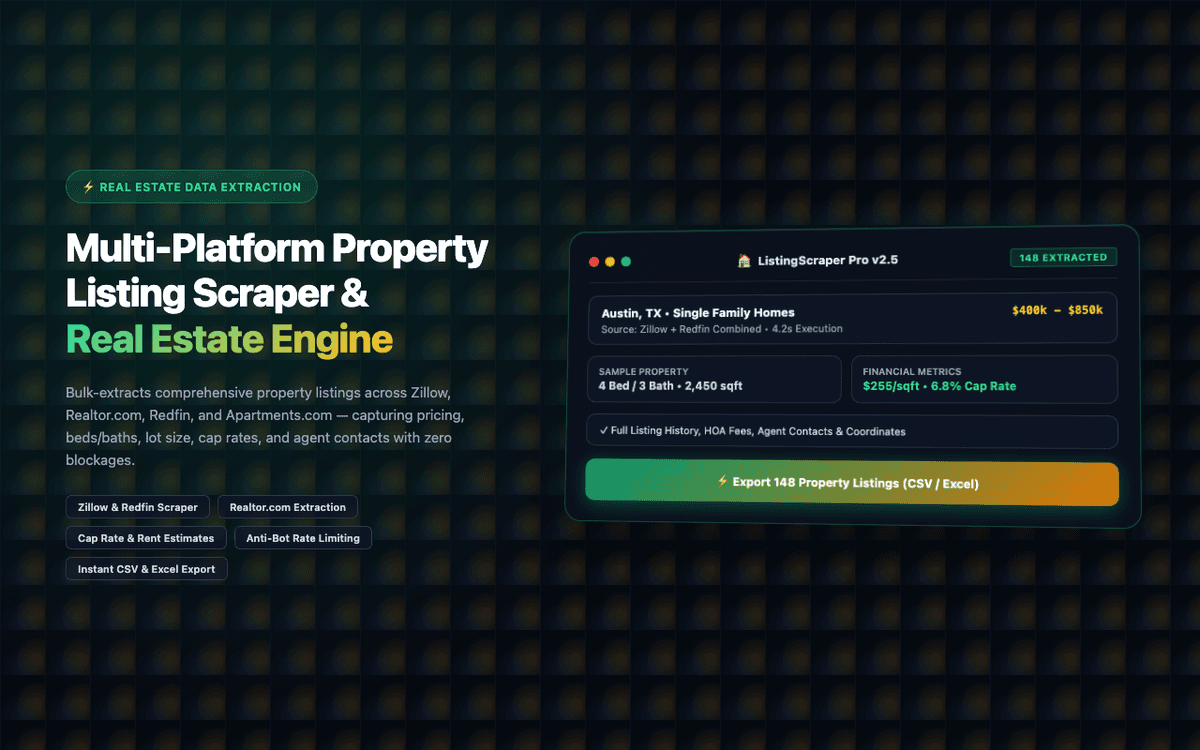1200x750 pixels.
Task: Click the yellow window dot in ListingScraper
Action: tap(610, 261)
